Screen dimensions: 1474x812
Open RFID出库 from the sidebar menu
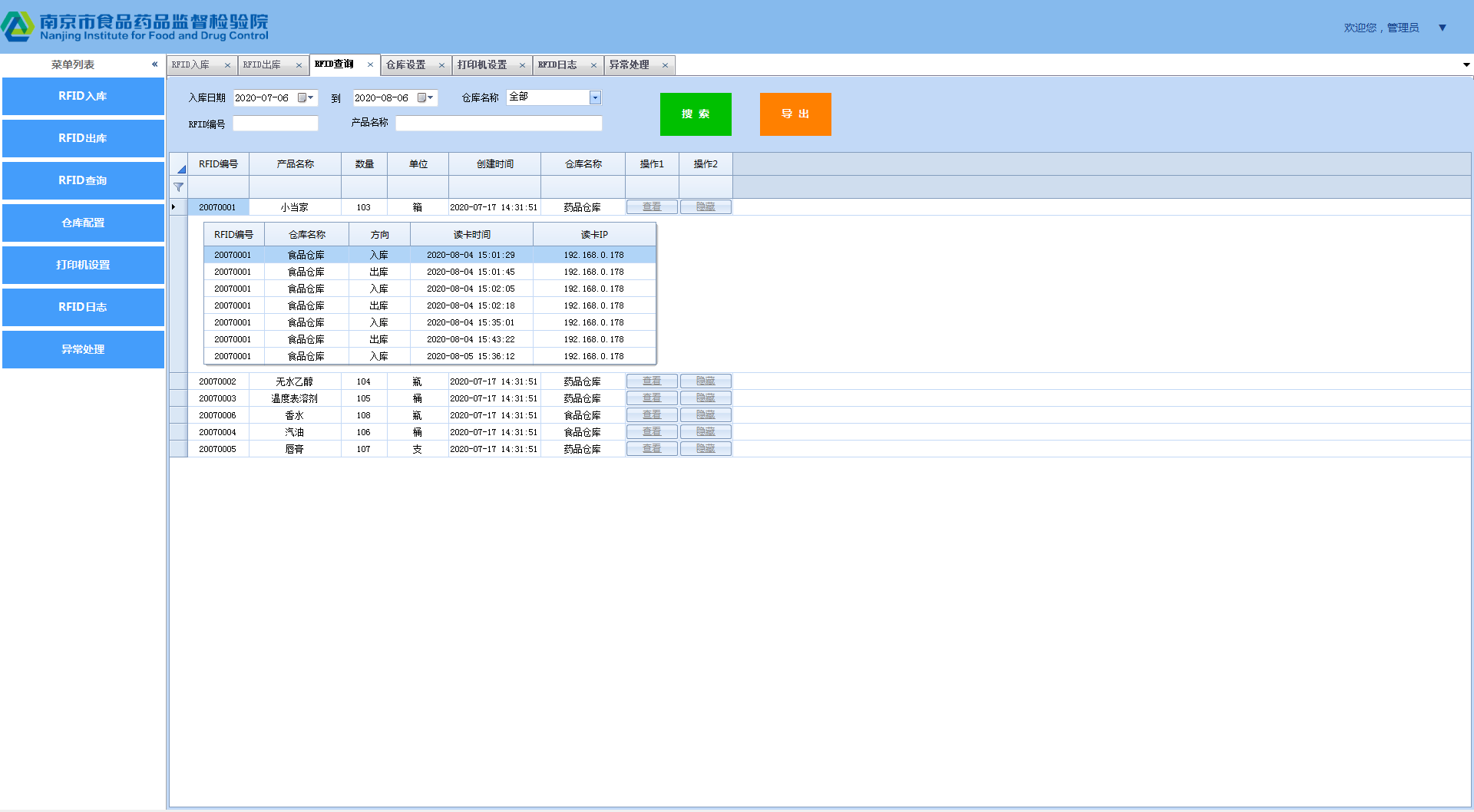[83, 138]
